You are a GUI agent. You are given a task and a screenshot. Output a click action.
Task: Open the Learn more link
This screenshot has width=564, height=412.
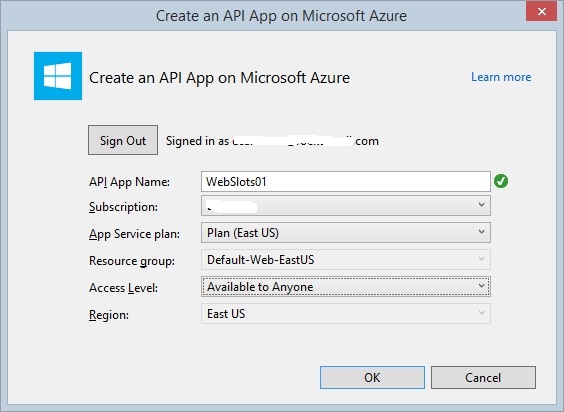tap(501, 77)
